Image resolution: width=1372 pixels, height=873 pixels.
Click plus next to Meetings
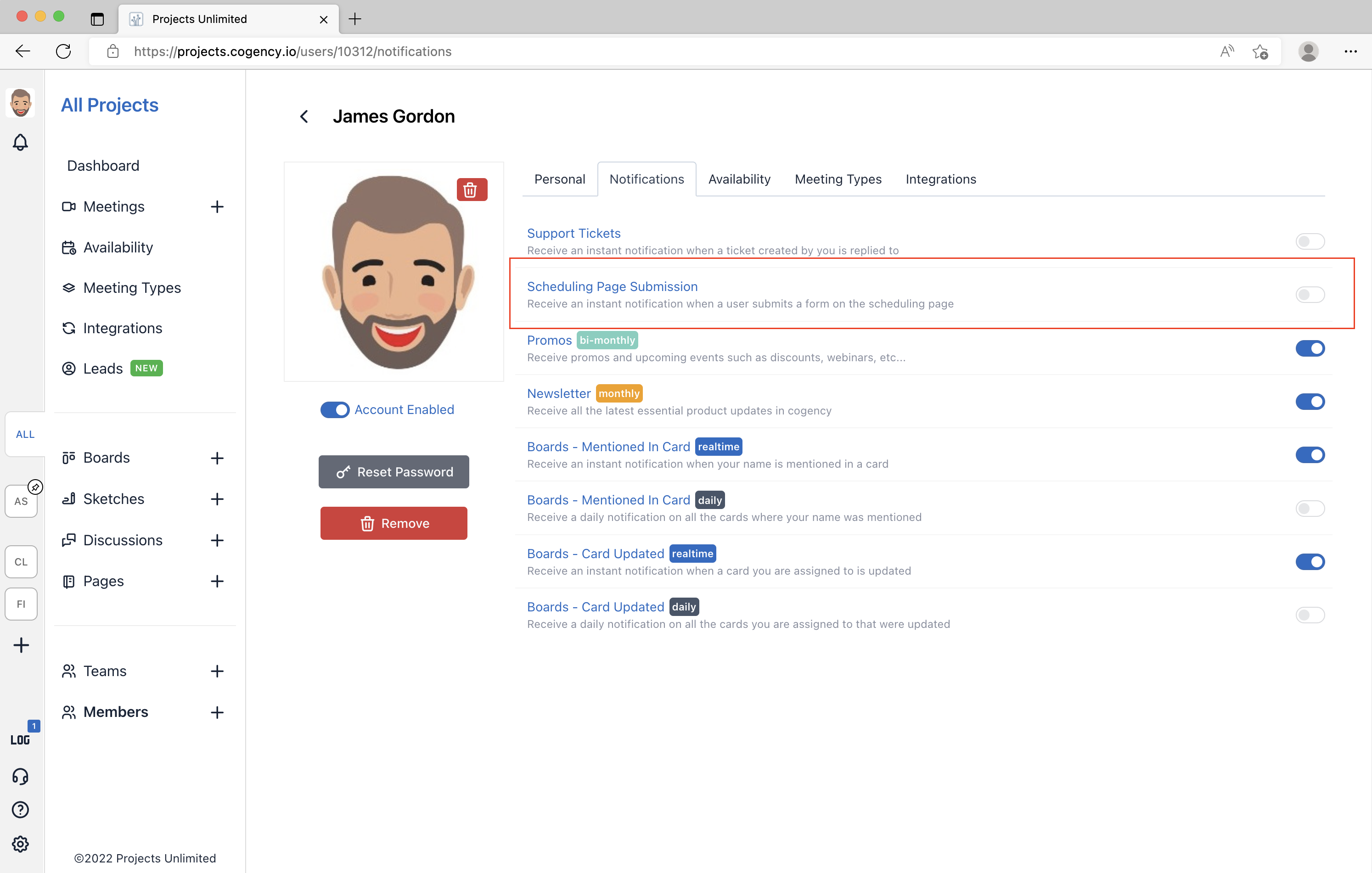(217, 207)
